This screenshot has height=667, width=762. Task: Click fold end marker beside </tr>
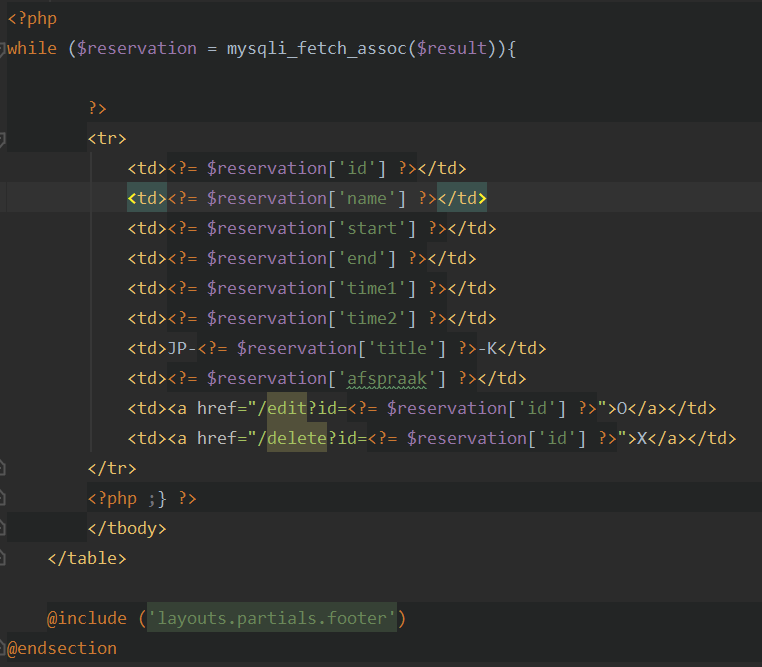2,469
